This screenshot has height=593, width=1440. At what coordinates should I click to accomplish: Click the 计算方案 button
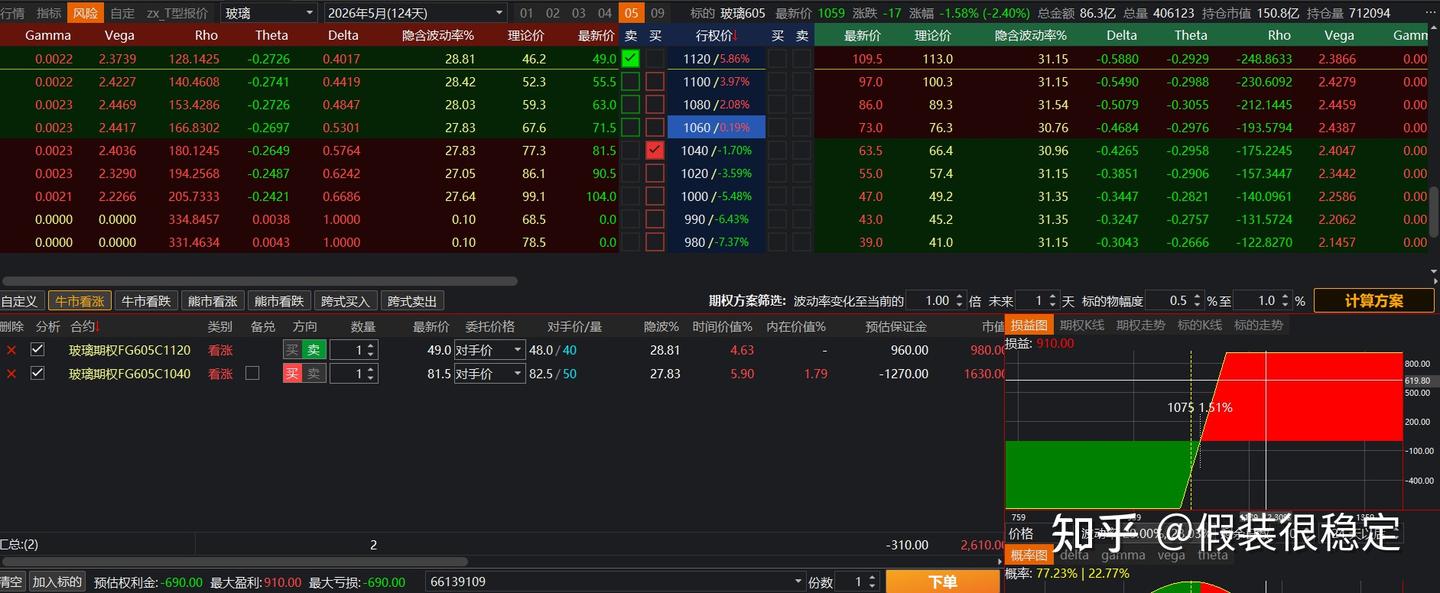pyautogui.click(x=1373, y=301)
